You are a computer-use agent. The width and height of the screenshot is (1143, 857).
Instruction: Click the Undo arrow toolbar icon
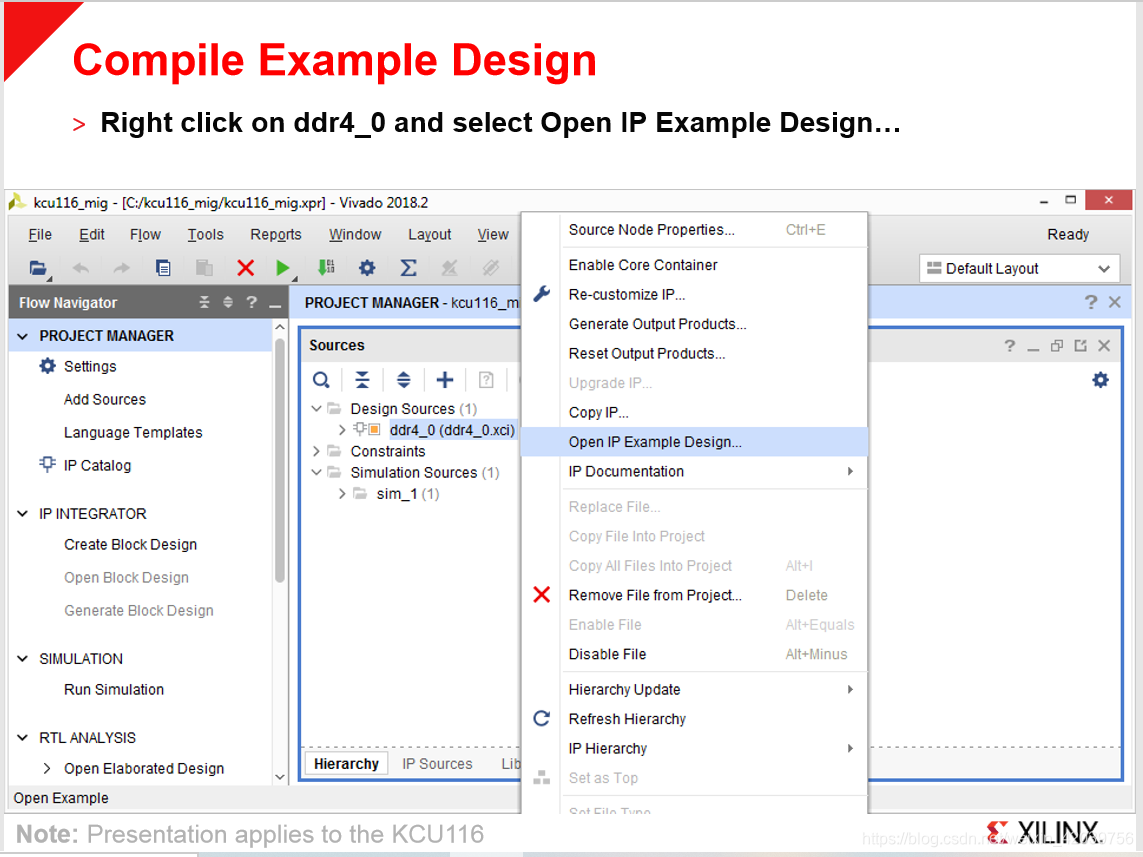point(81,268)
